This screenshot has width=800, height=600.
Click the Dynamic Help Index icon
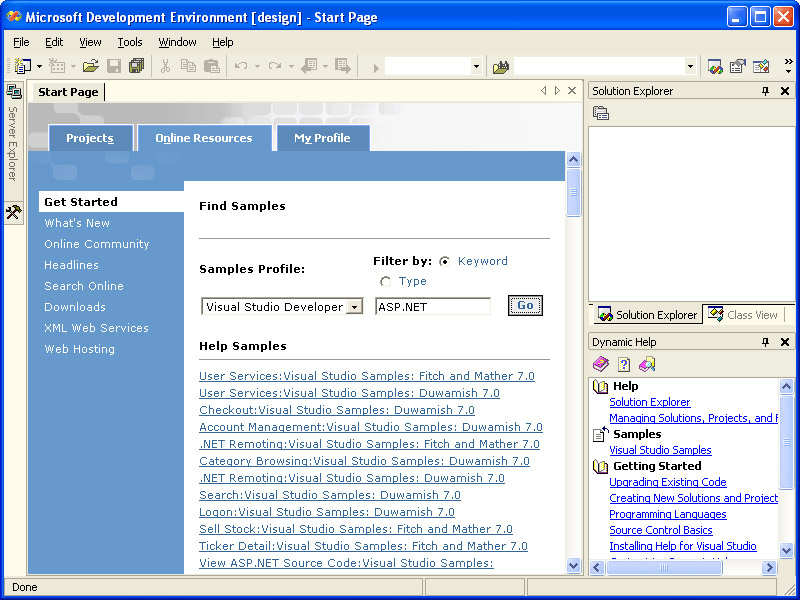tap(623, 364)
